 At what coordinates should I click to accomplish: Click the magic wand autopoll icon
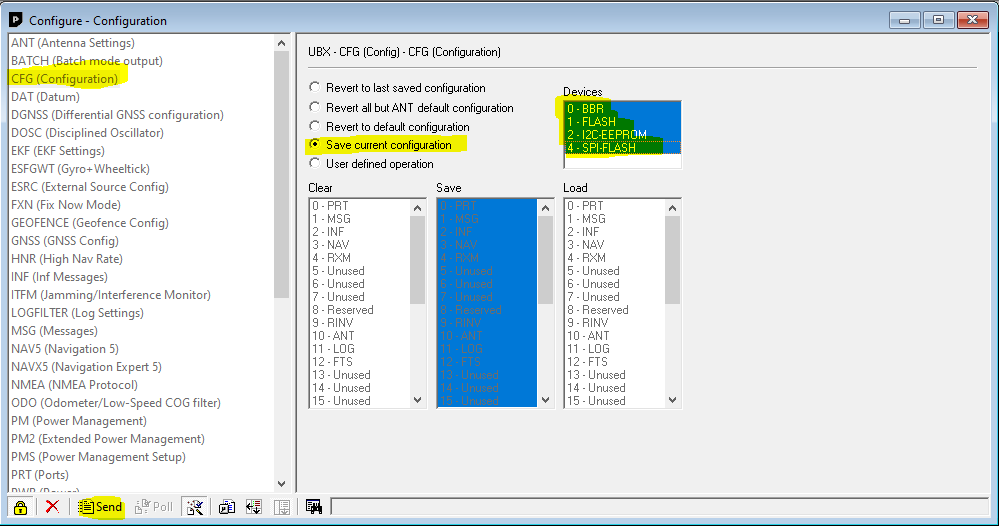194,507
